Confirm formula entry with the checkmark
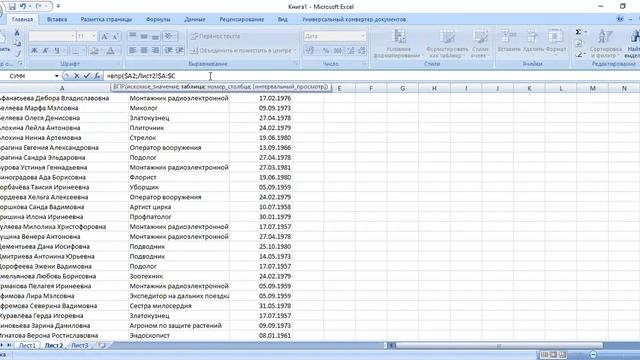This screenshot has height=360, width=640. [87, 76]
